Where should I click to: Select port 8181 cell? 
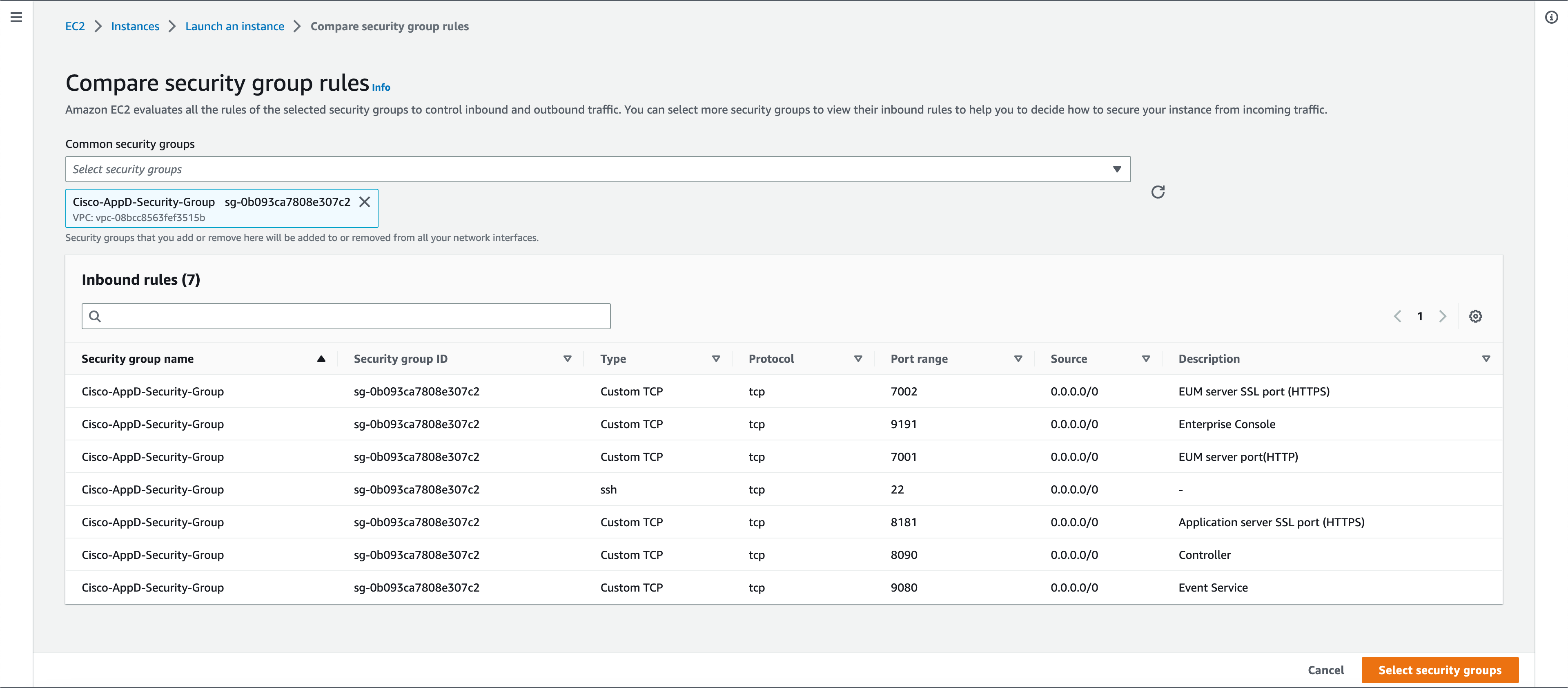point(904,523)
